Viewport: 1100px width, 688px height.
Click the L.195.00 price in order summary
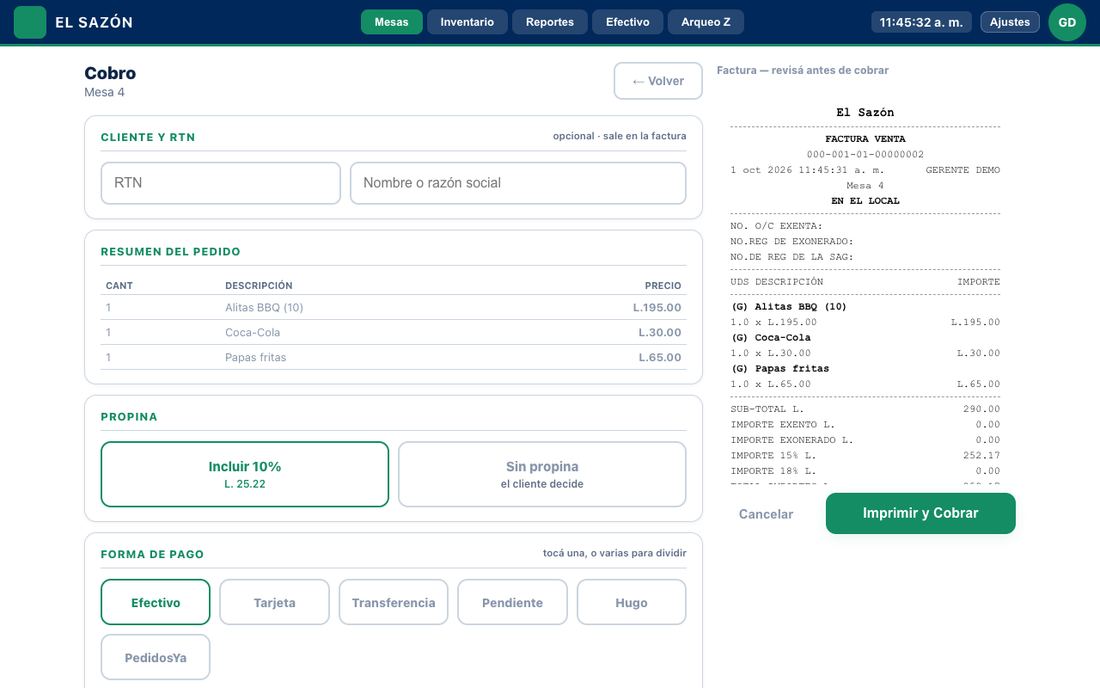point(657,307)
